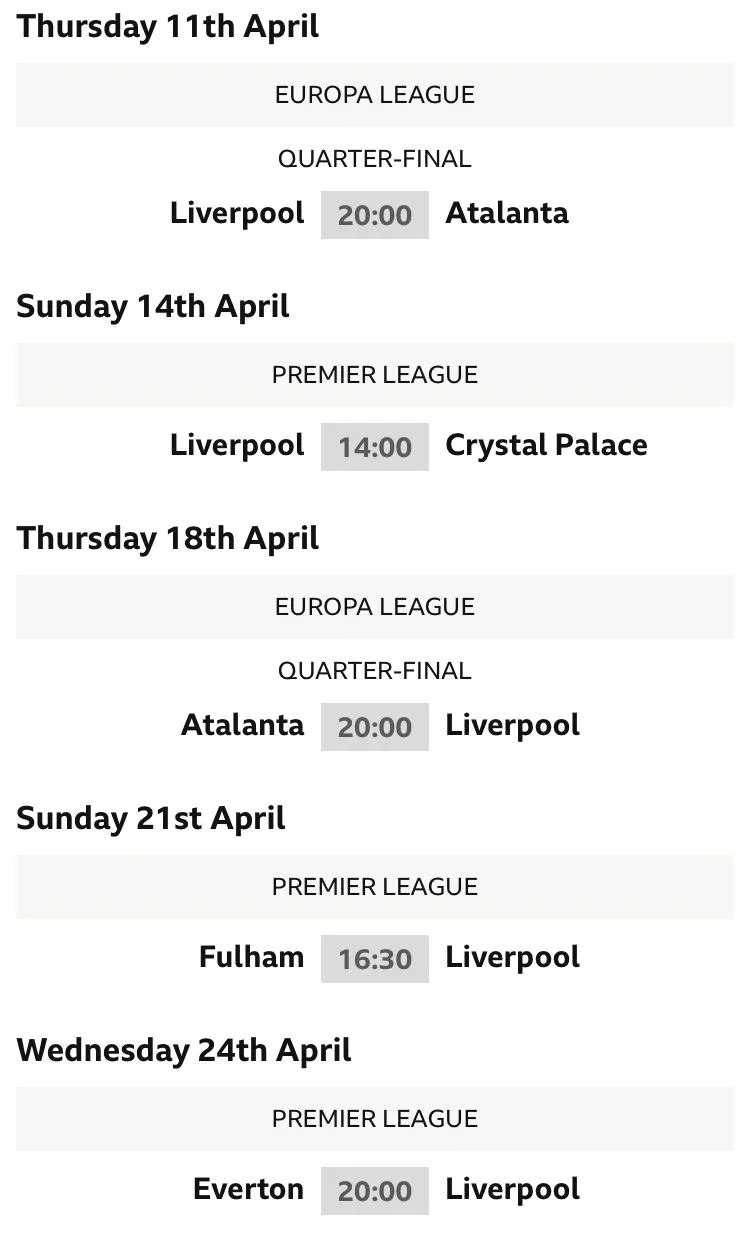Select the 20:00 kickoff for Everton v Liverpool
This screenshot has width=750, height=1242.
(x=374, y=1191)
